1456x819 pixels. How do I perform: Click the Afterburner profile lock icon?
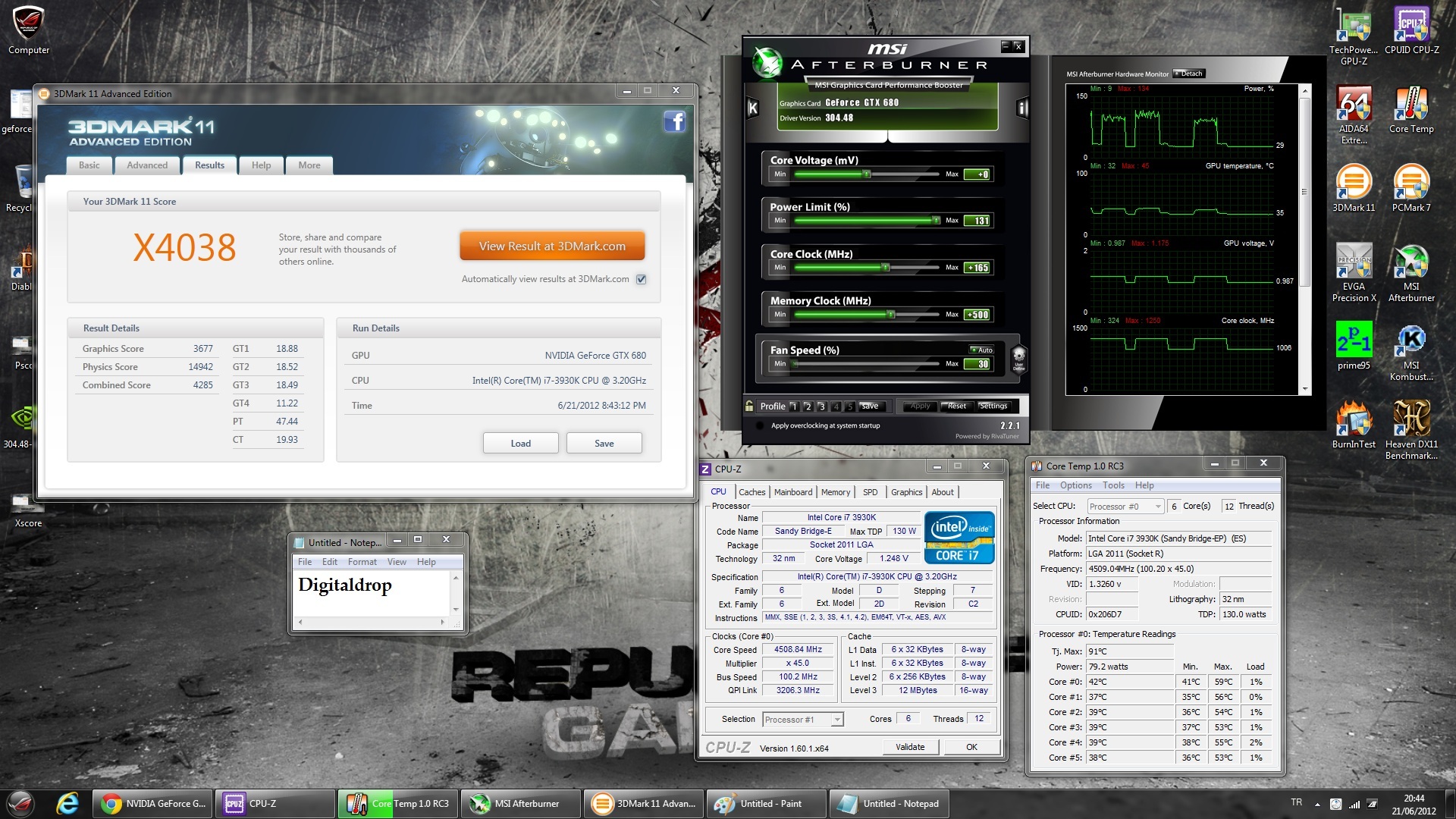[x=749, y=406]
